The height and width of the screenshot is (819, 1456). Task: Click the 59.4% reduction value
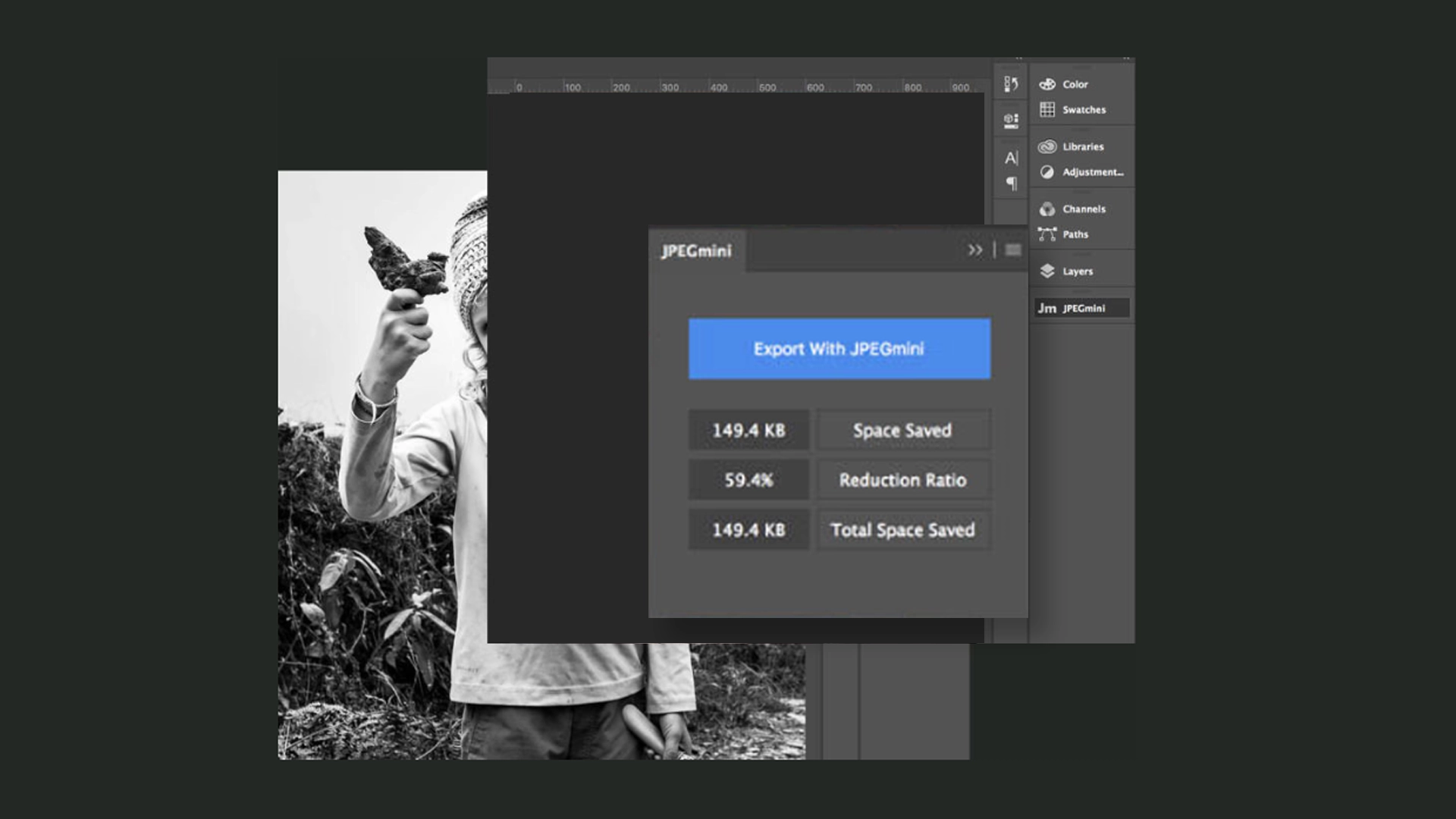[x=748, y=480]
